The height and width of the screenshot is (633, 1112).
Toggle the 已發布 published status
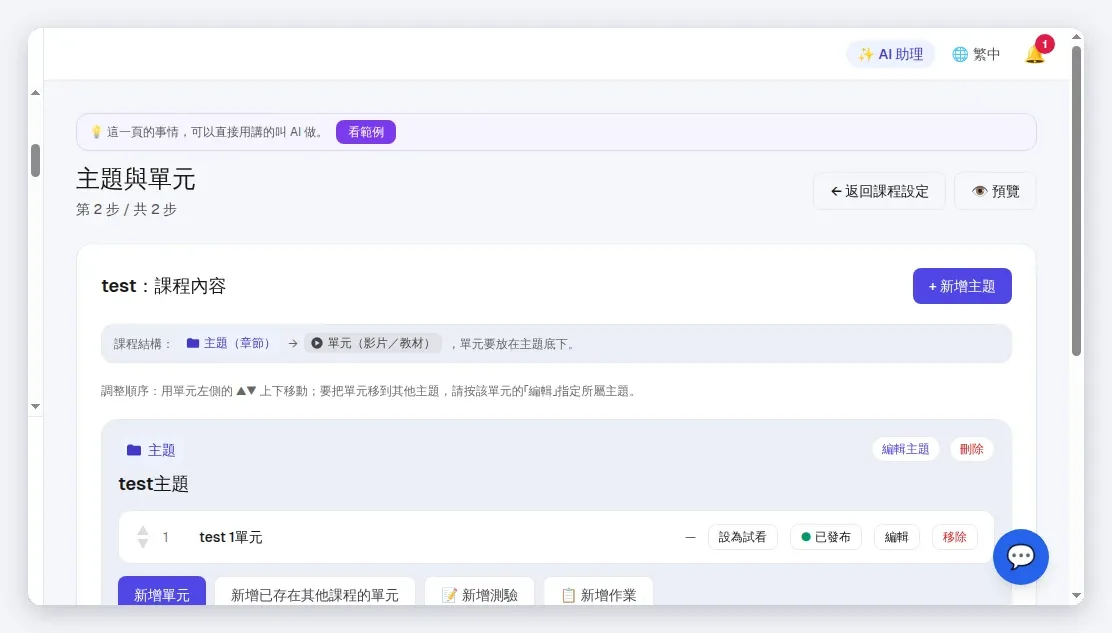tap(825, 537)
